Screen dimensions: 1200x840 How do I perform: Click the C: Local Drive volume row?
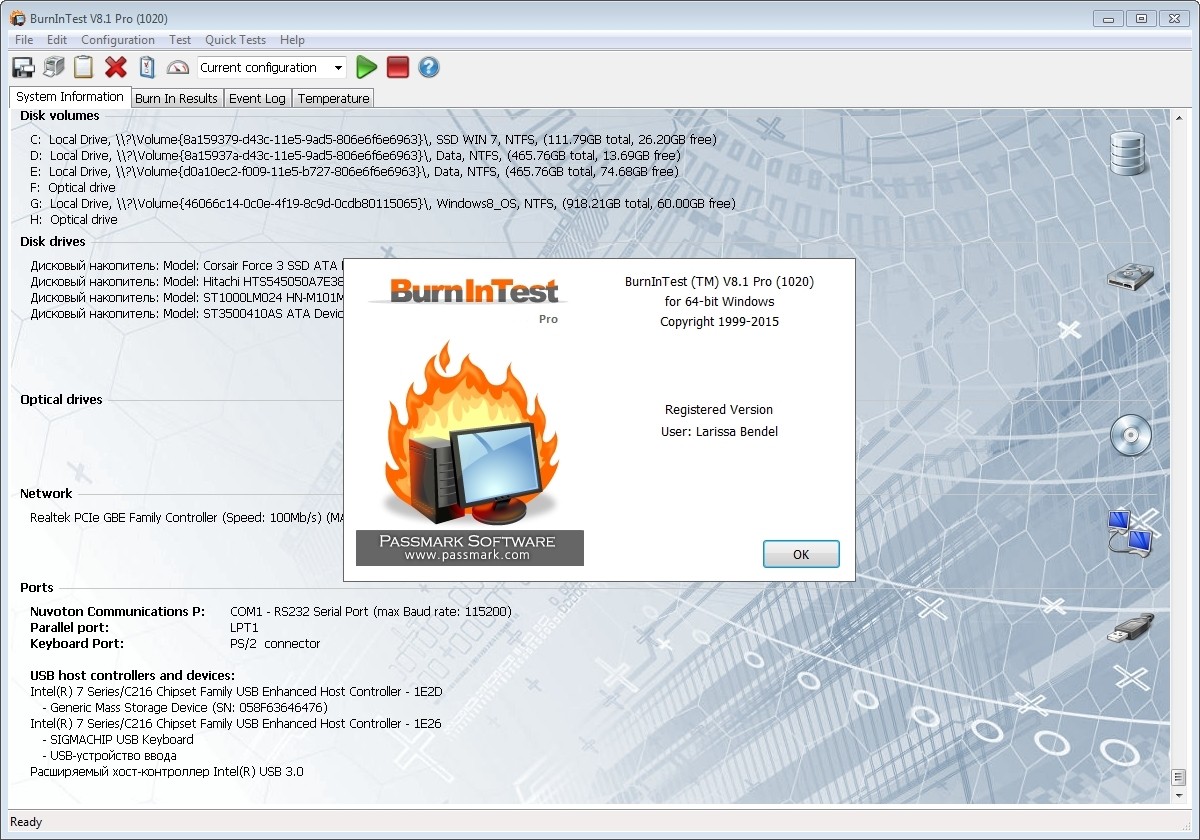[x=374, y=139]
